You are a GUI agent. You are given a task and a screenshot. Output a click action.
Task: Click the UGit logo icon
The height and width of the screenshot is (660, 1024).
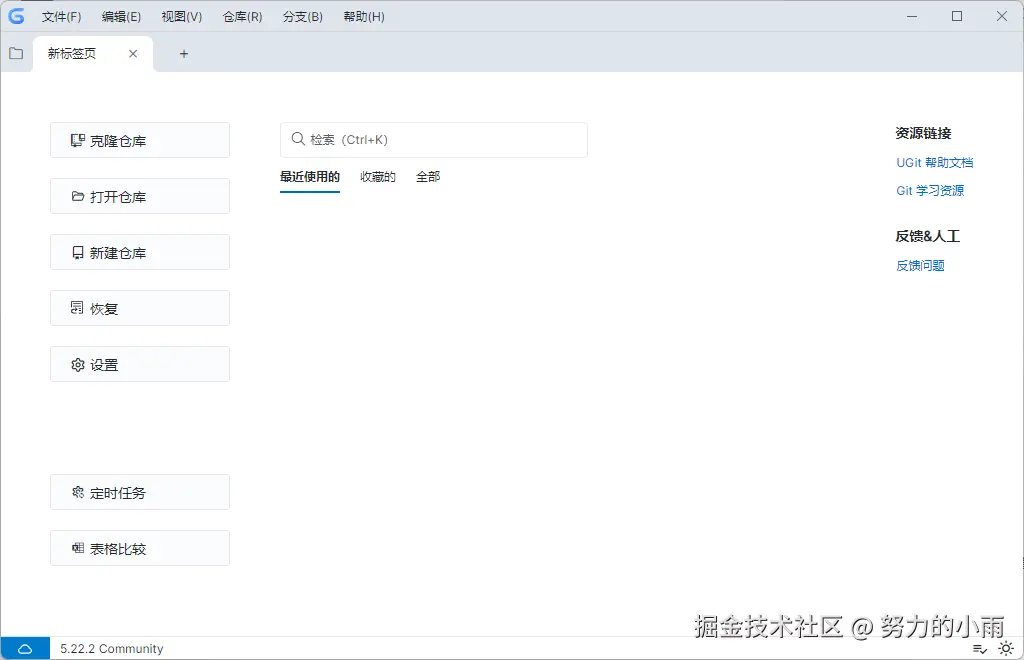coord(16,16)
